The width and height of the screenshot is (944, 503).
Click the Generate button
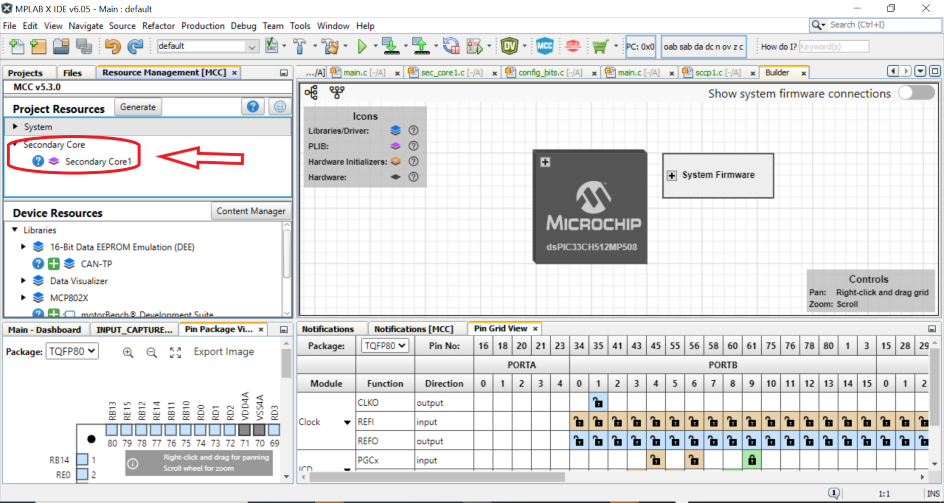(x=138, y=107)
